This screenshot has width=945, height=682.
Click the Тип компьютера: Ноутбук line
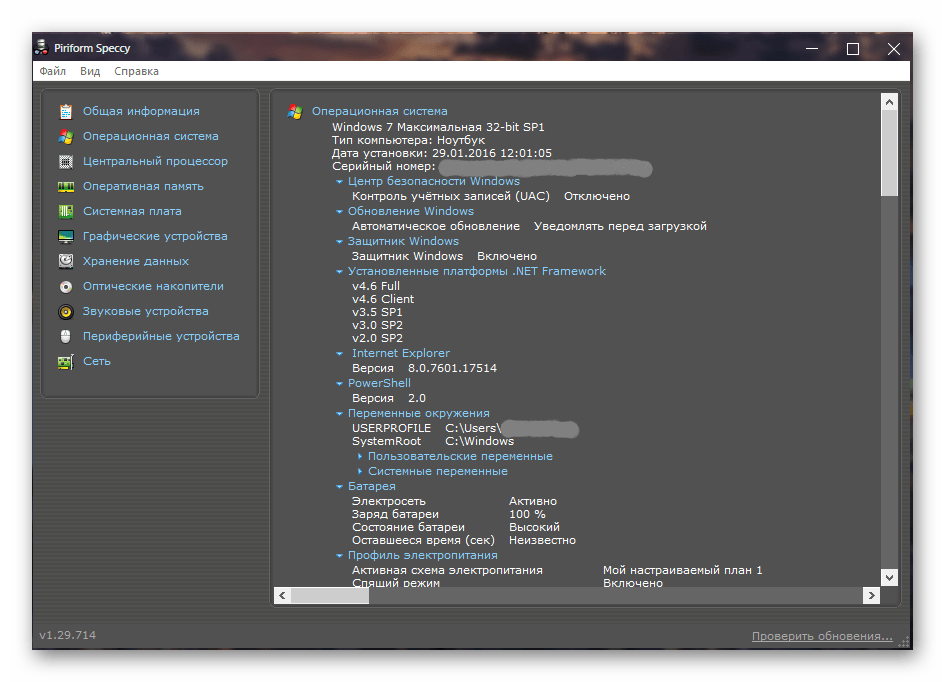click(408, 140)
